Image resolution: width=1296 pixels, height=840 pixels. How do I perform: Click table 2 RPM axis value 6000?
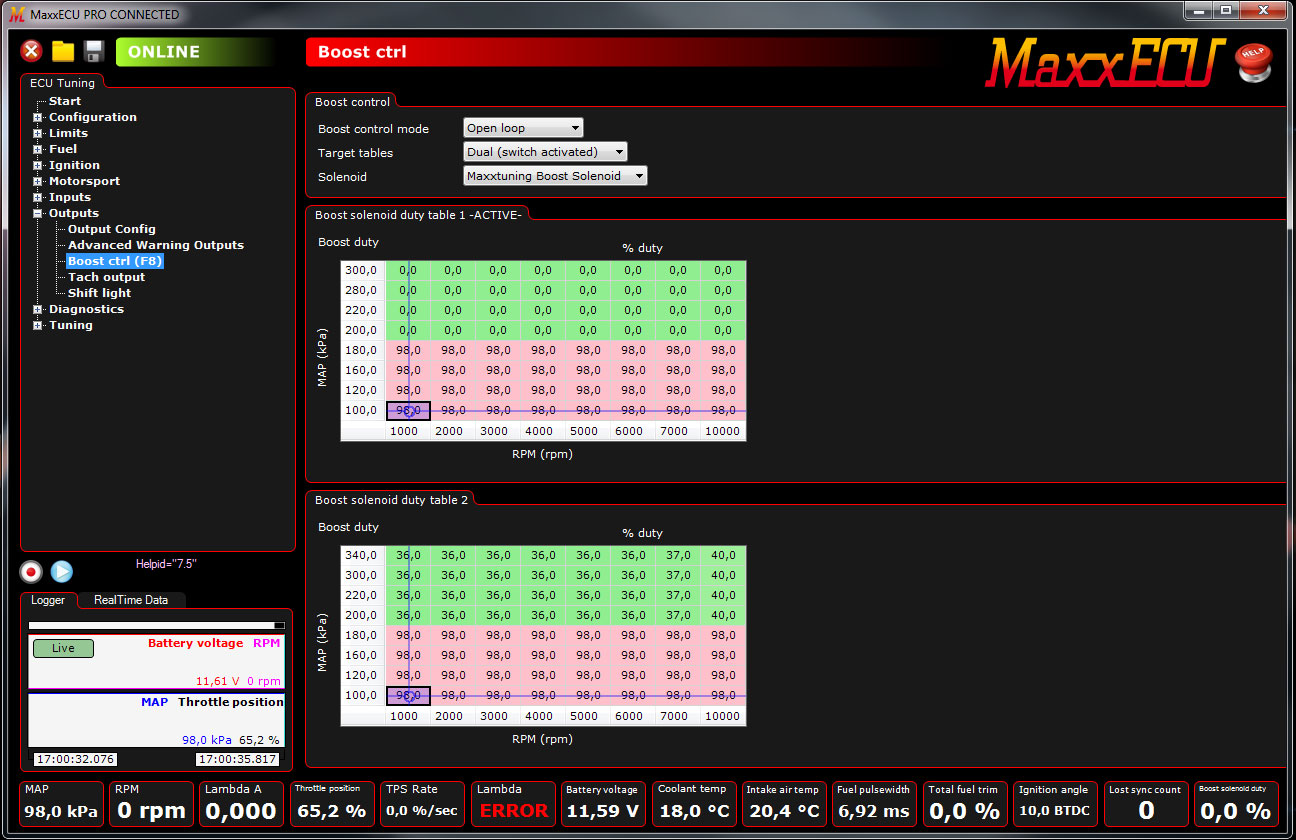[x=633, y=716]
